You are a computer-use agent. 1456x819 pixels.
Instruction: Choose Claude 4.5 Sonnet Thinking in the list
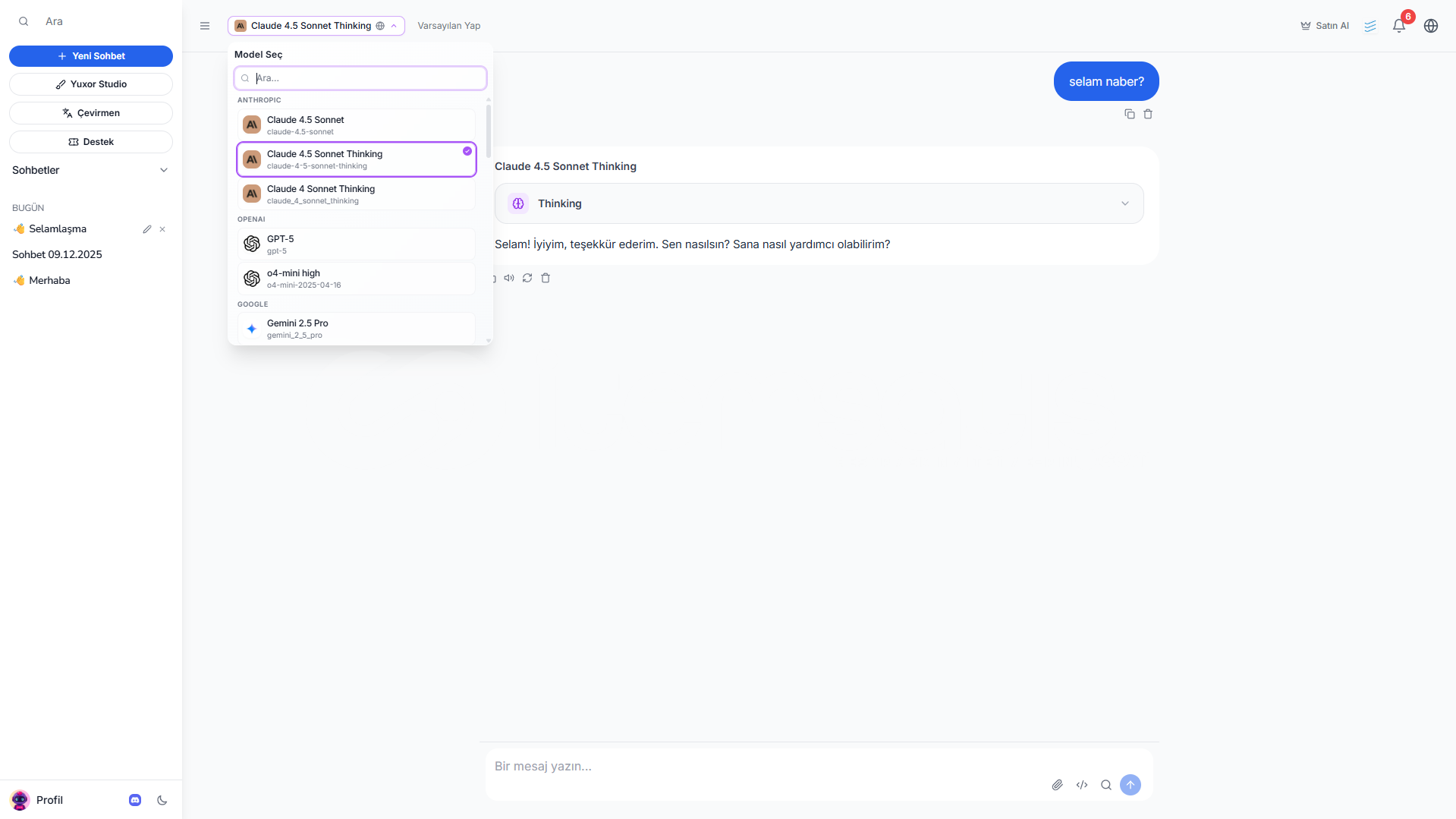click(357, 159)
